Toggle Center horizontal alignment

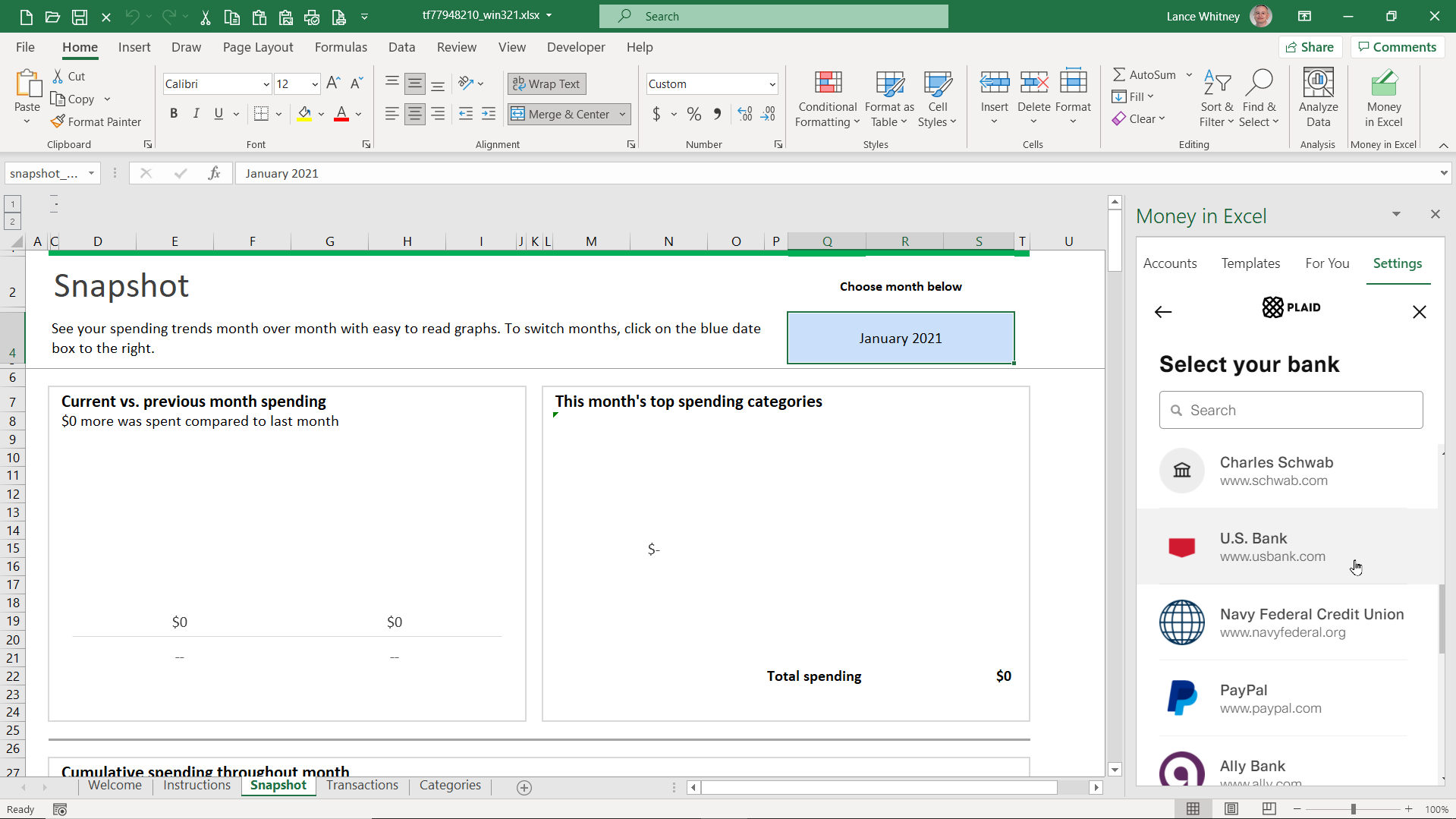point(415,114)
